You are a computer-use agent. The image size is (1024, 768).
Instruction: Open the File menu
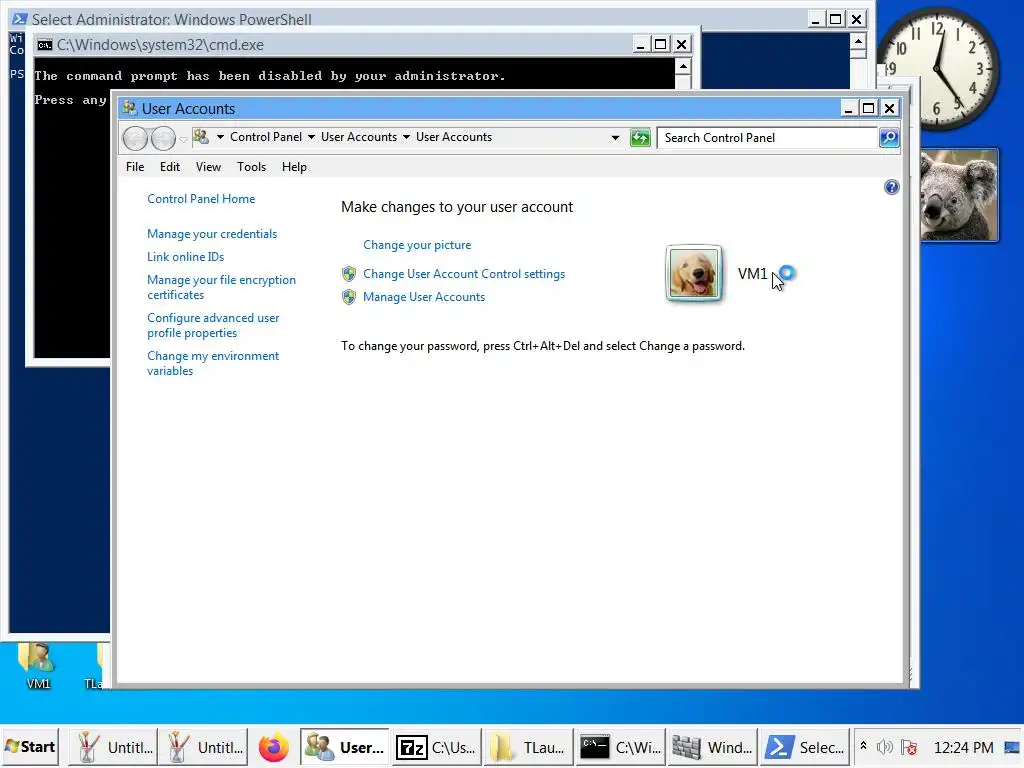pyautogui.click(x=135, y=167)
